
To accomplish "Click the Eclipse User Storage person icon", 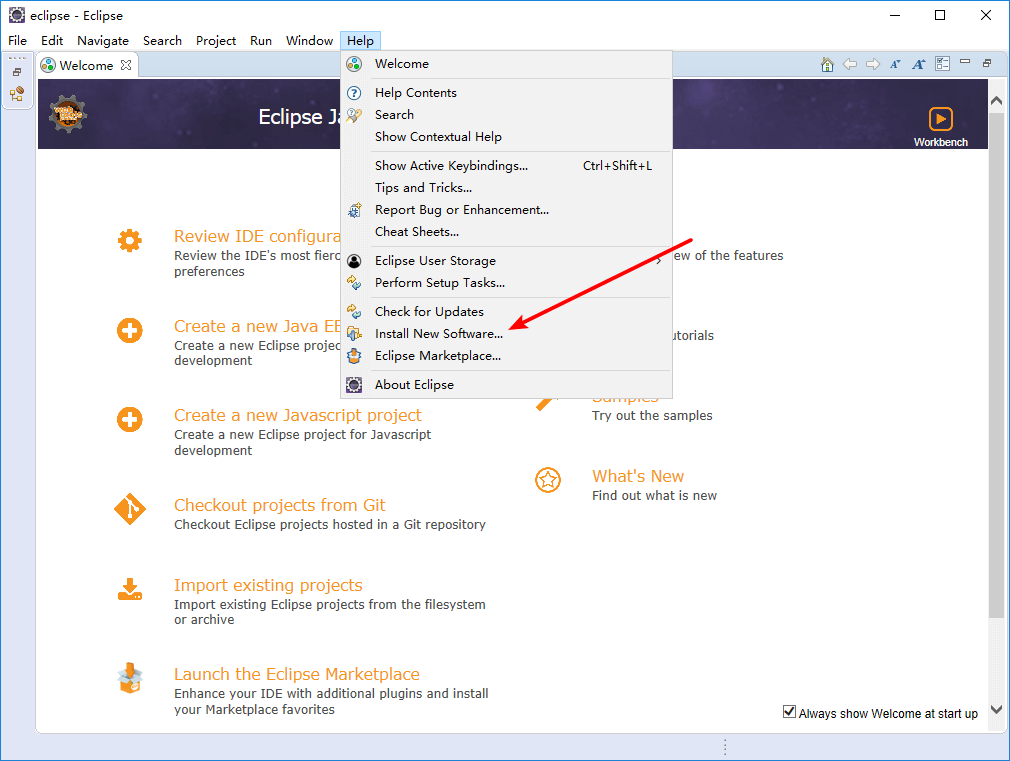I will coord(354,261).
